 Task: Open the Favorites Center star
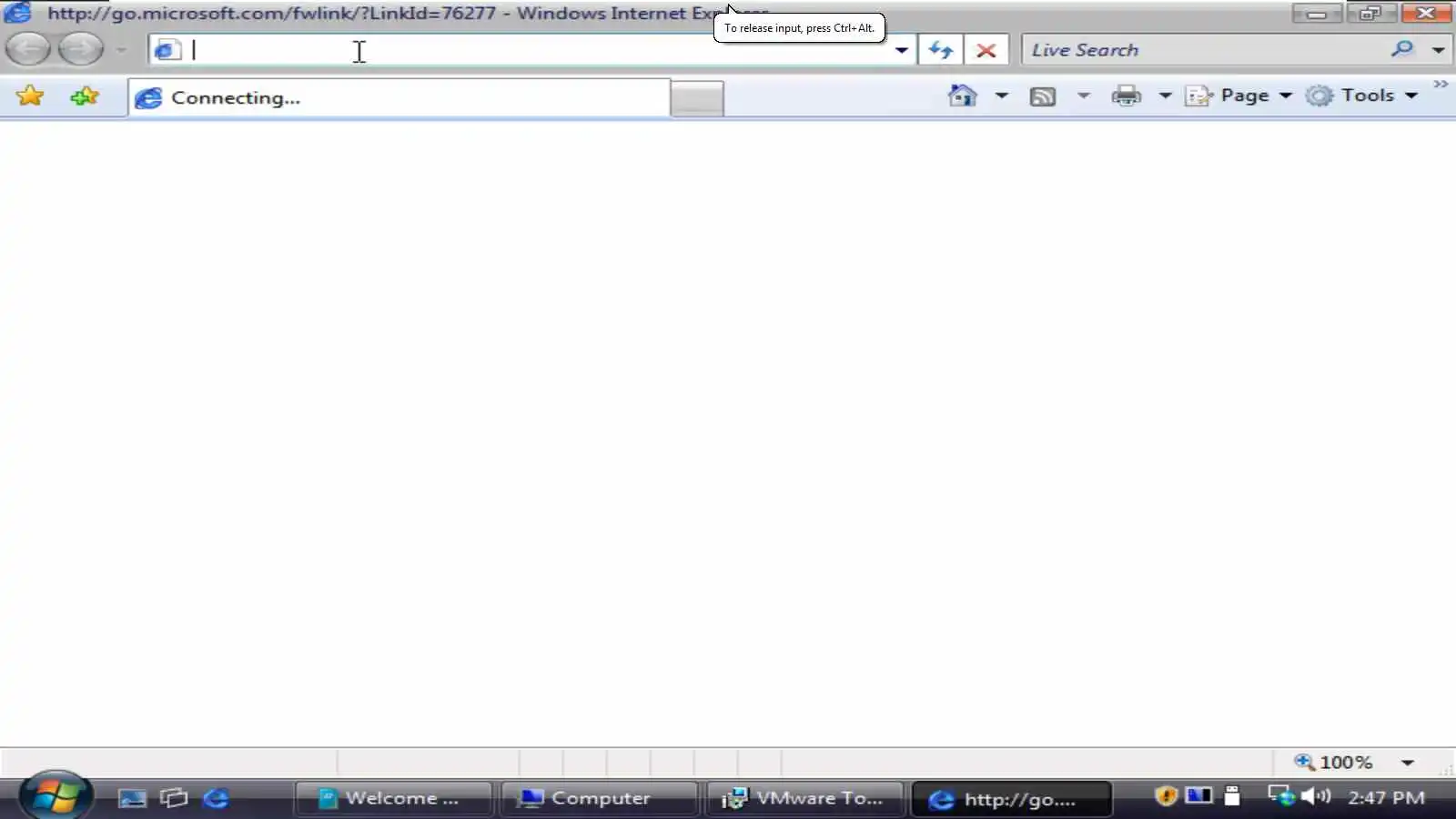(30, 96)
